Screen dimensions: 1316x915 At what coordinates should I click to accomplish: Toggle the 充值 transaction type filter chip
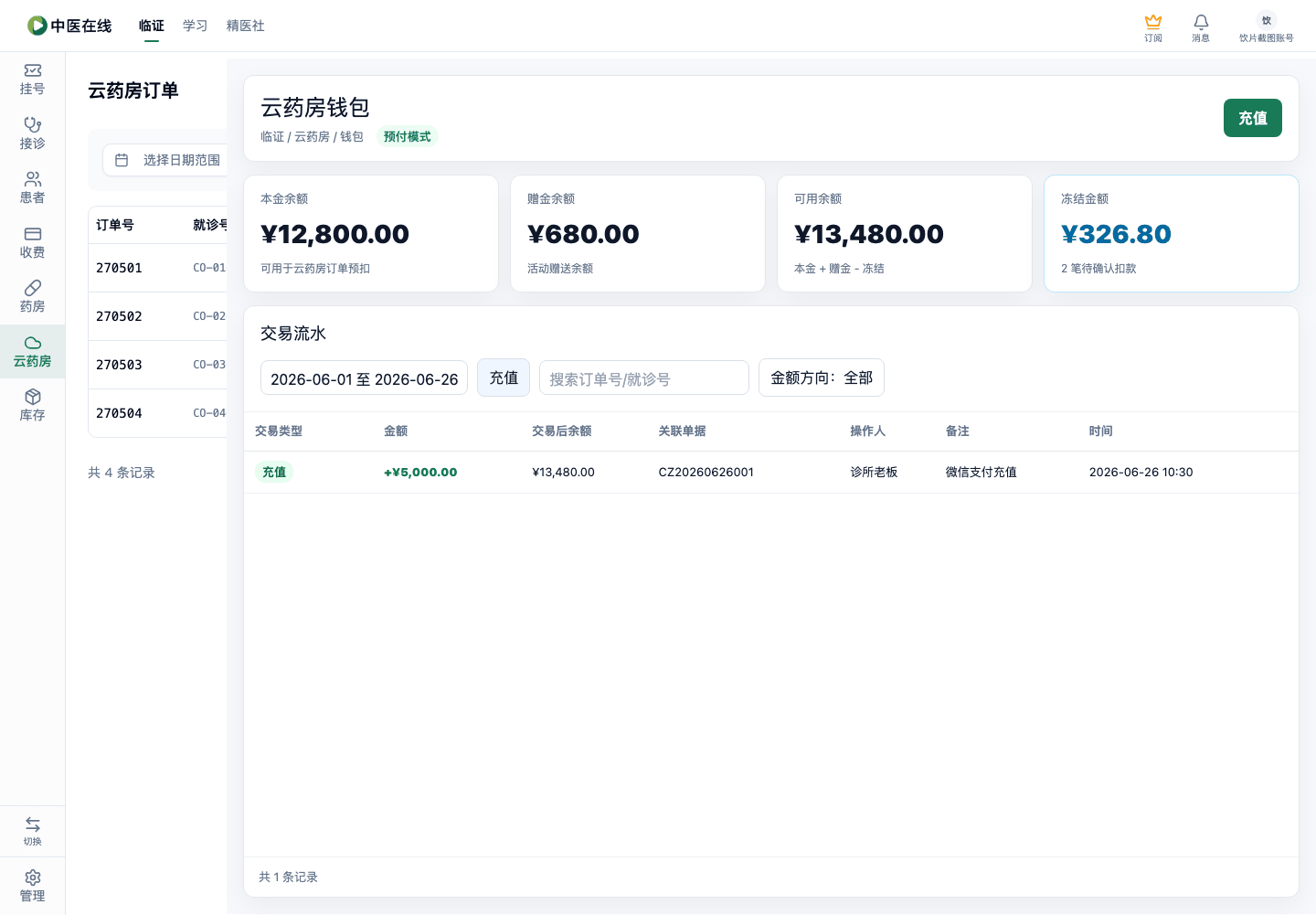point(504,378)
